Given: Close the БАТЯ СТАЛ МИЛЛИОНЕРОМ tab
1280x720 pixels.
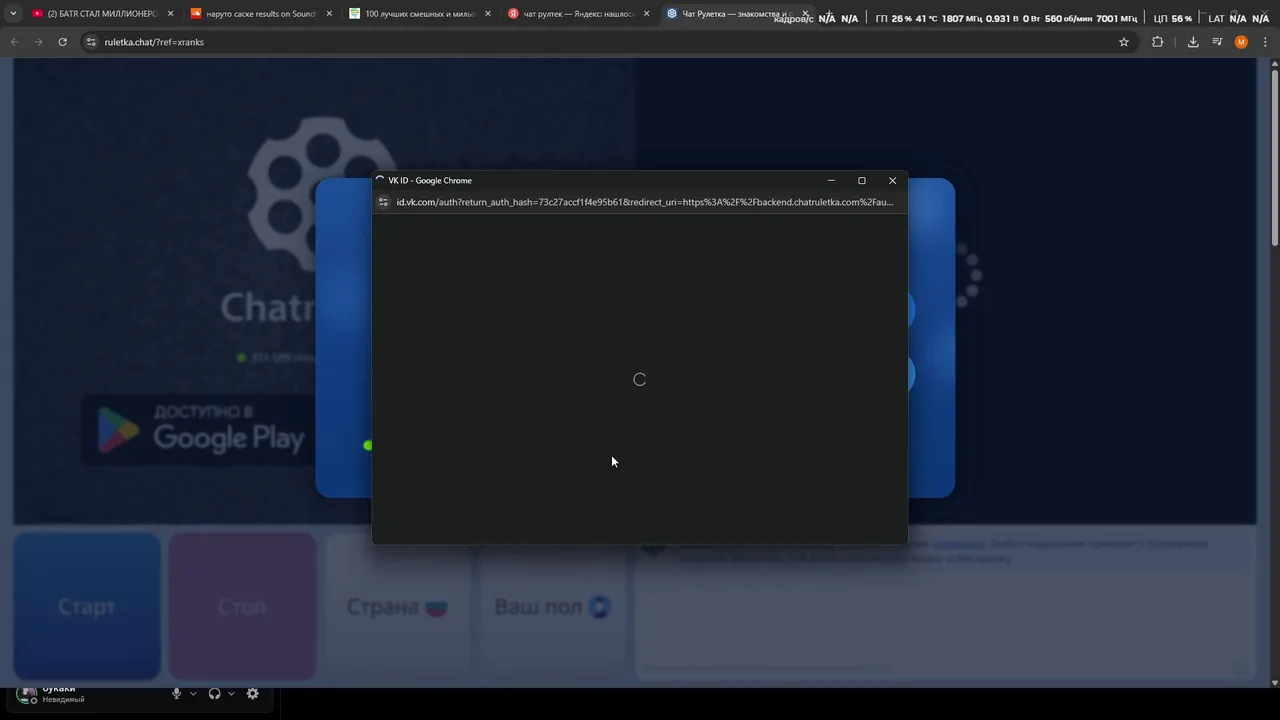Looking at the screenshot, I should point(170,14).
